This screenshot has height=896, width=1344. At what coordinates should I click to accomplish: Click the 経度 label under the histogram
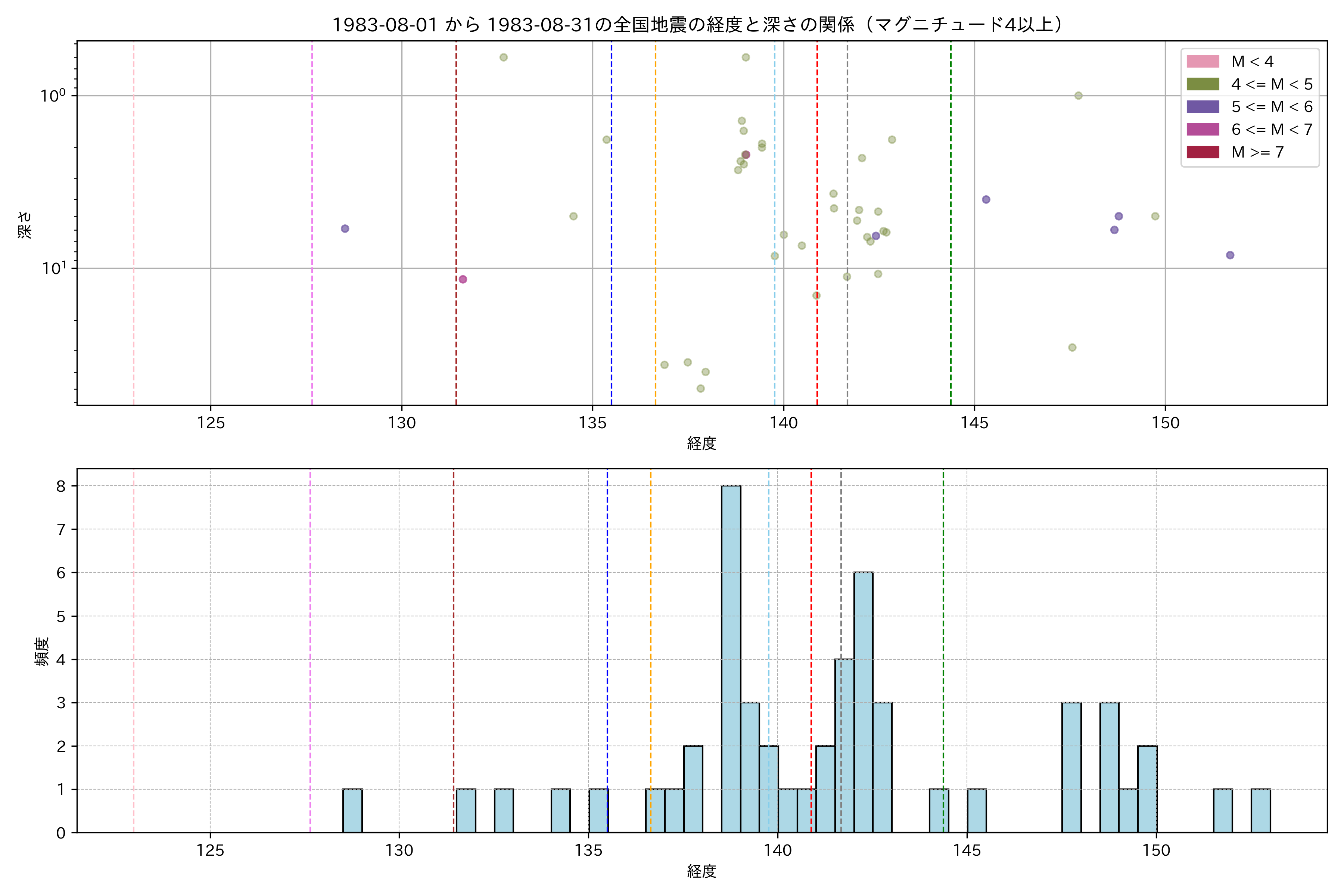(701, 871)
